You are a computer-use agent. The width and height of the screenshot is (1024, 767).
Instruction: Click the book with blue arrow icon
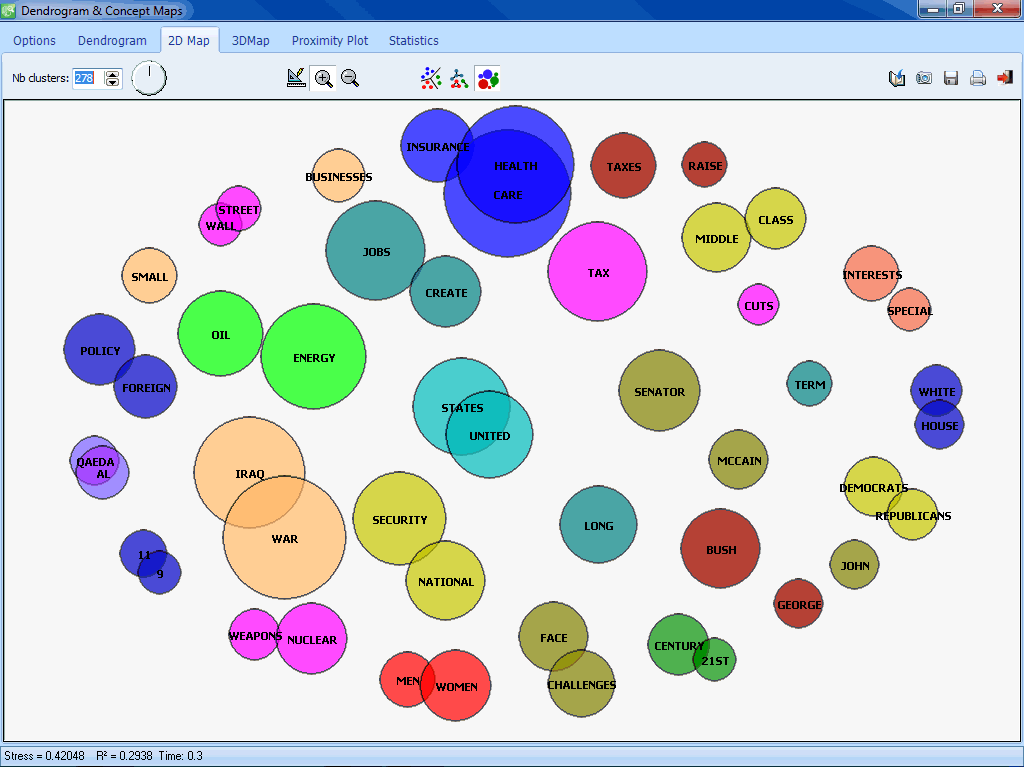click(x=897, y=78)
